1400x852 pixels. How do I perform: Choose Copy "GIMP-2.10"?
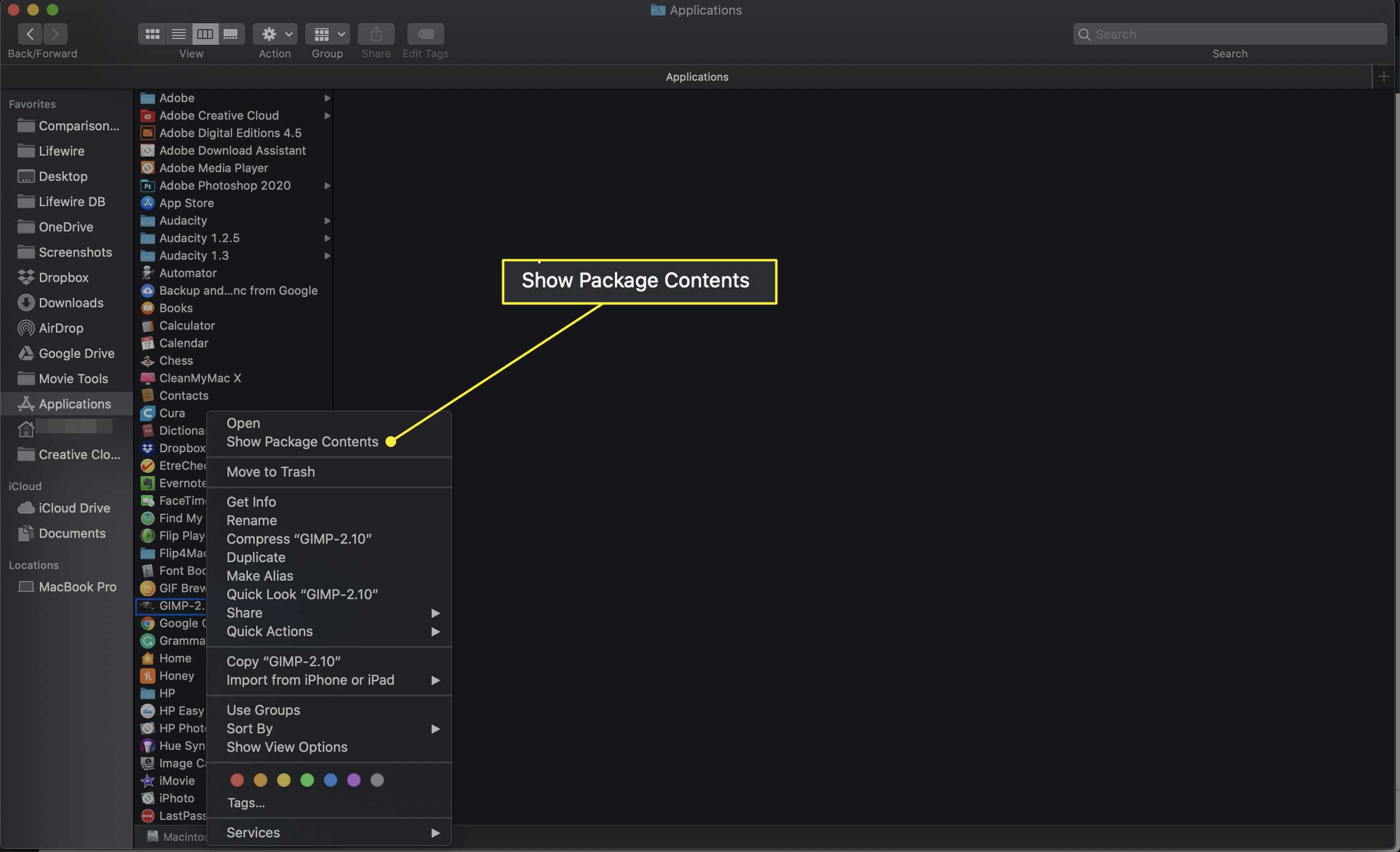click(329, 661)
